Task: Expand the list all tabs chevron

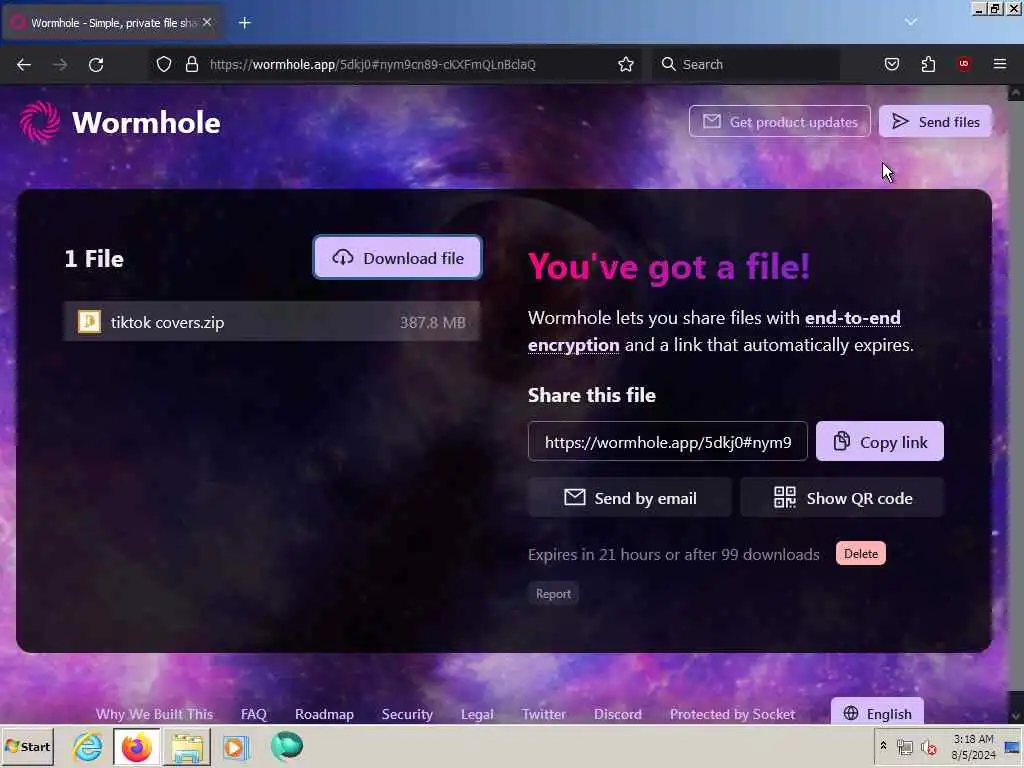Action: click(911, 22)
